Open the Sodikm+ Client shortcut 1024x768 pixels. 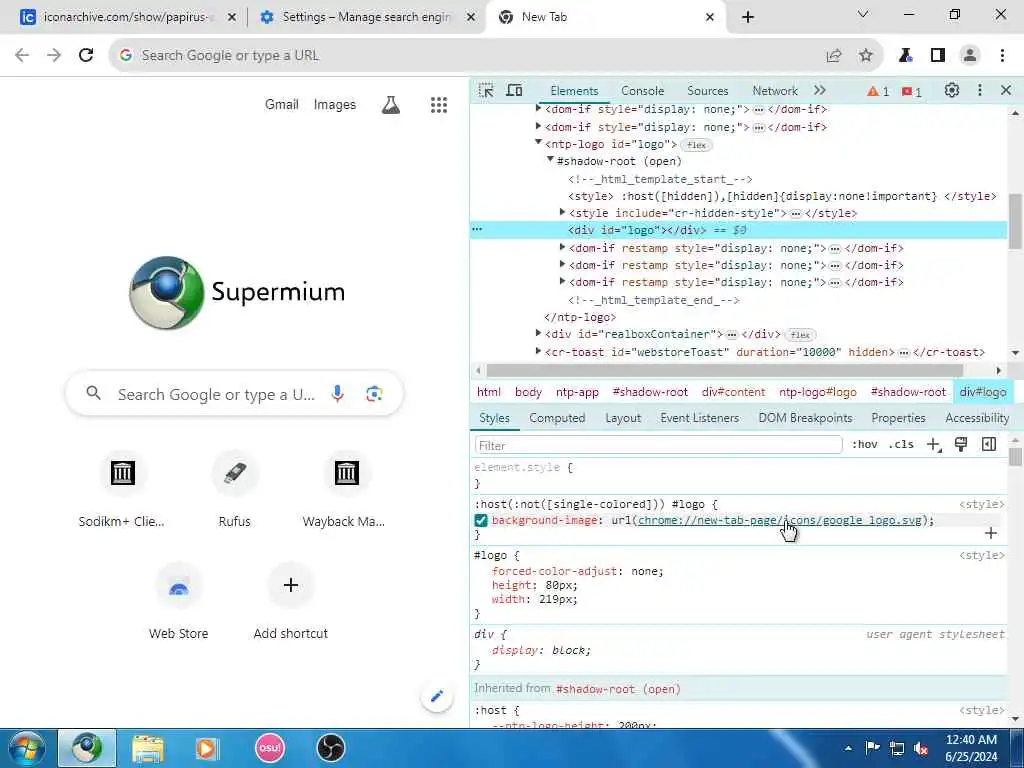122,488
